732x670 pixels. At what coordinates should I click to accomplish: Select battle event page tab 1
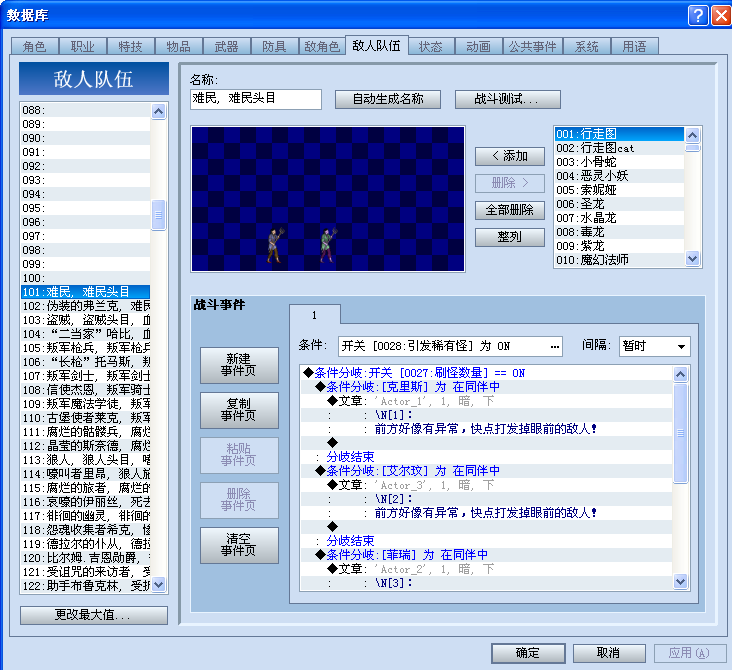[315, 315]
